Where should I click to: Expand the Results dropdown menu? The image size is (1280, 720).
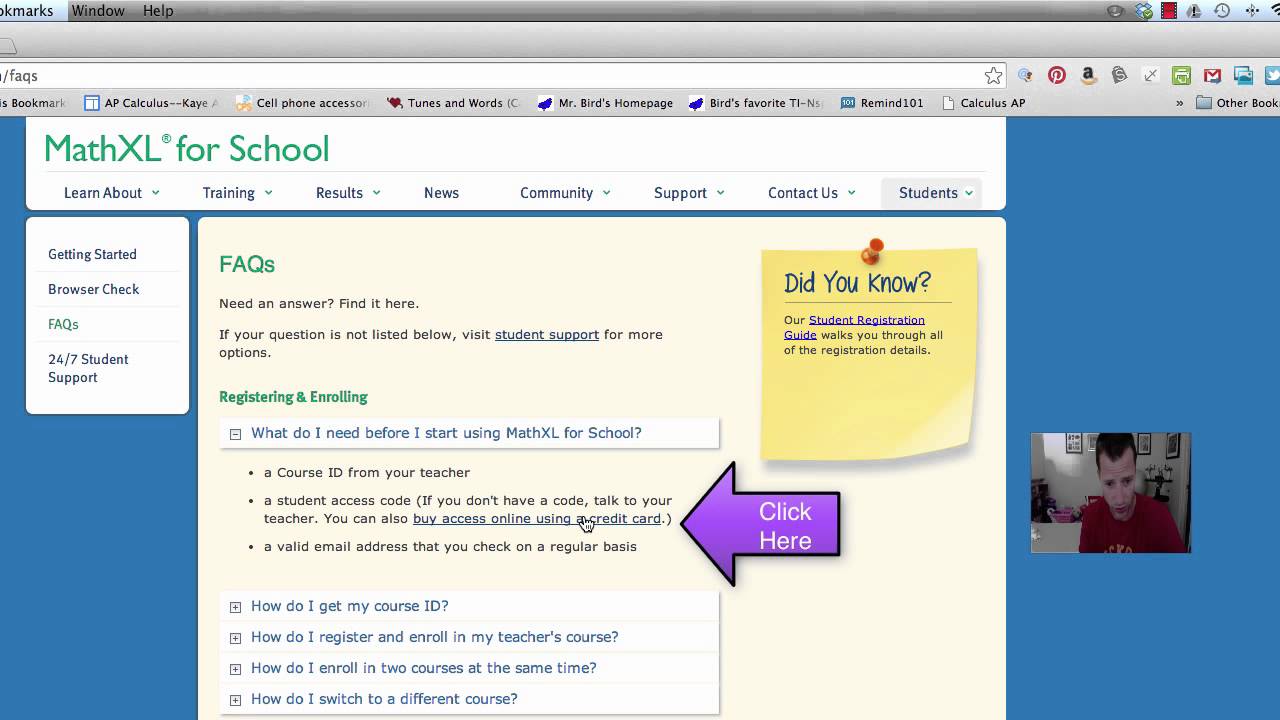pyautogui.click(x=348, y=193)
